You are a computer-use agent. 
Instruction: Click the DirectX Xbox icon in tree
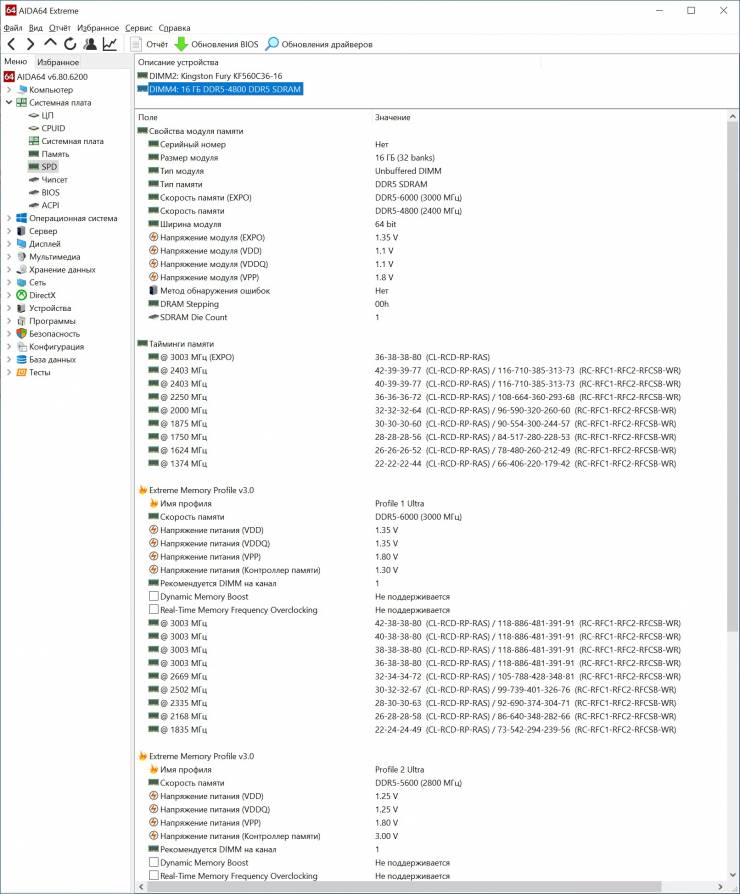pos(22,295)
